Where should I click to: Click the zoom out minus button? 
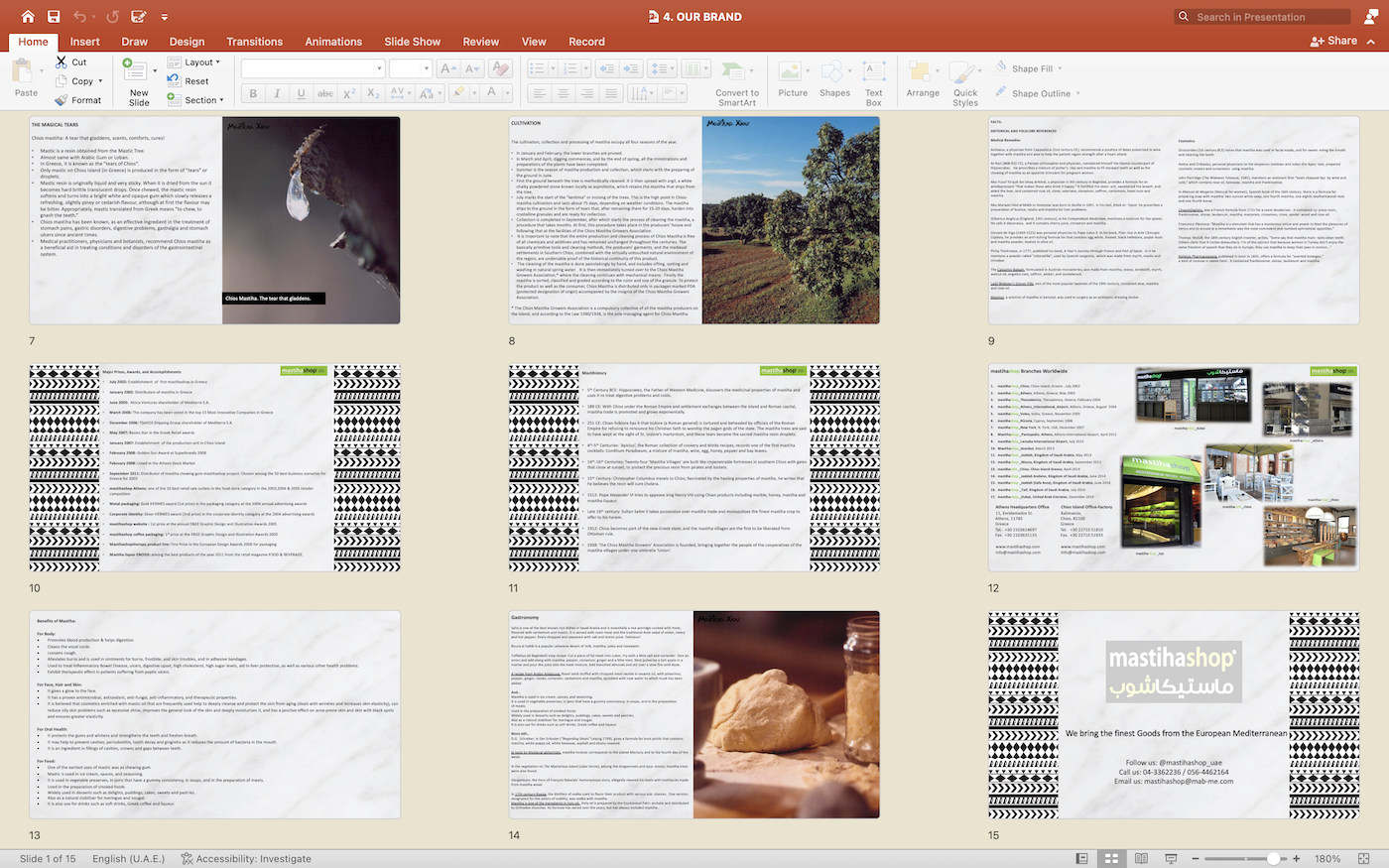pos(1196,859)
